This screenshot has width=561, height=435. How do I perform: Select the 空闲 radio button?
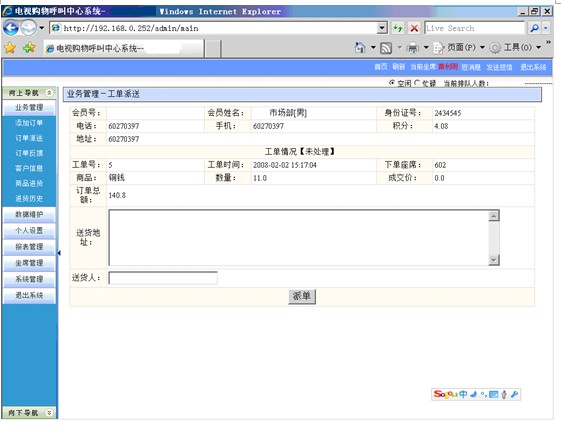(392, 83)
